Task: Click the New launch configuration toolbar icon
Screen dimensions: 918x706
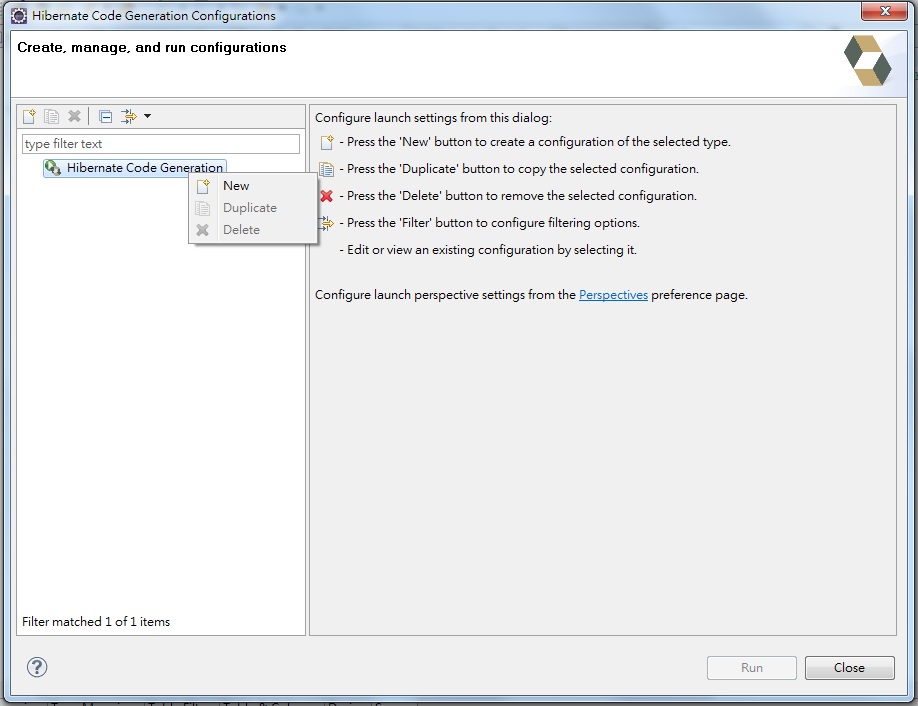Action: 29,116
